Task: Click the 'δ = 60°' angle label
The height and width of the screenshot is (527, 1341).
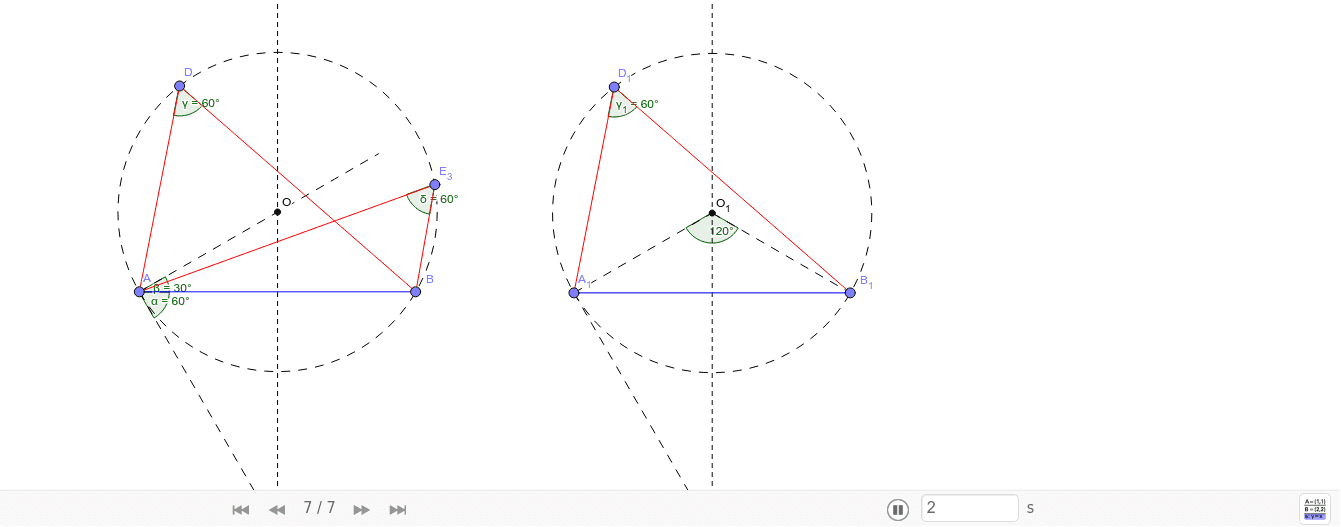Action: (x=439, y=199)
